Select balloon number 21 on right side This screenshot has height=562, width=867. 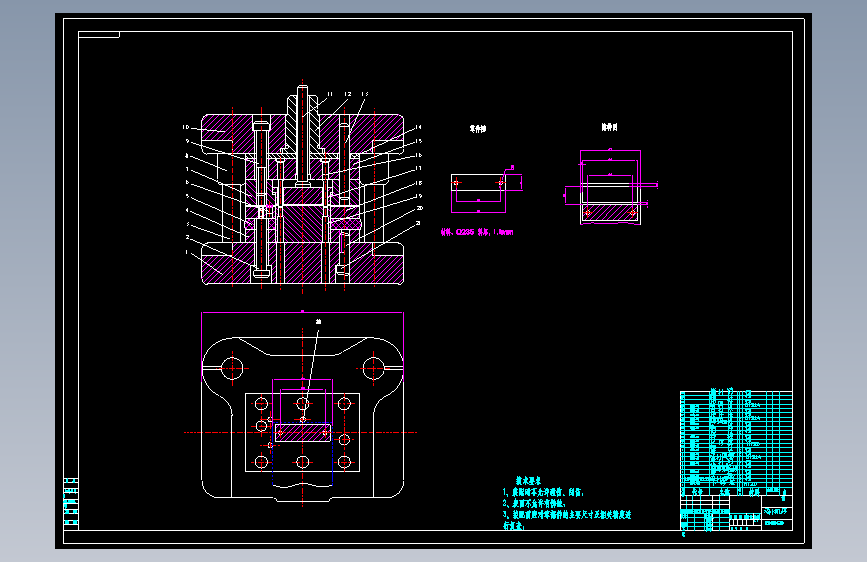tap(419, 223)
